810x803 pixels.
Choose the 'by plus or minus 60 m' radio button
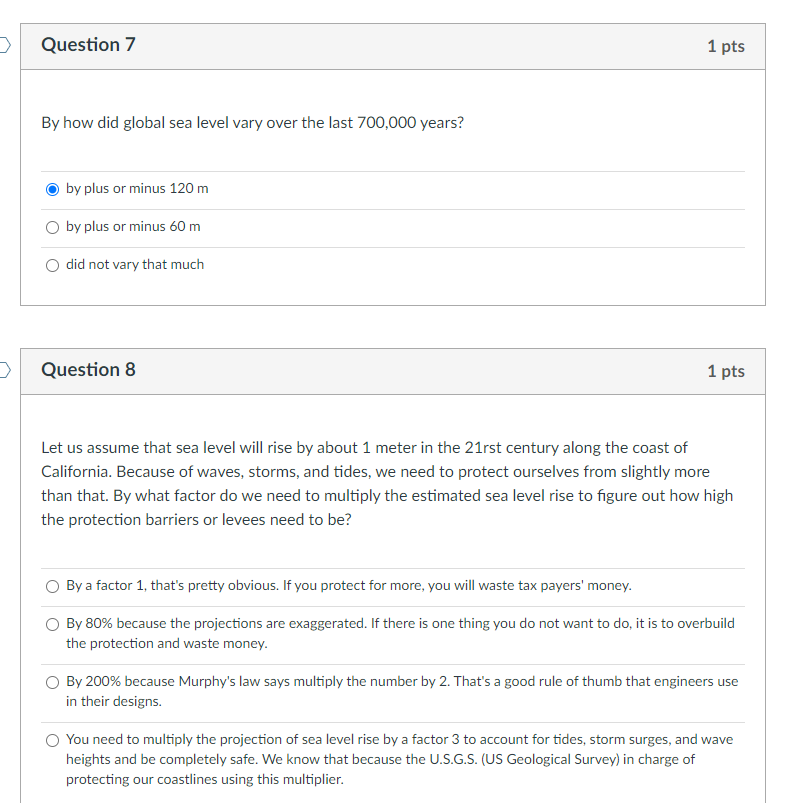tap(52, 227)
